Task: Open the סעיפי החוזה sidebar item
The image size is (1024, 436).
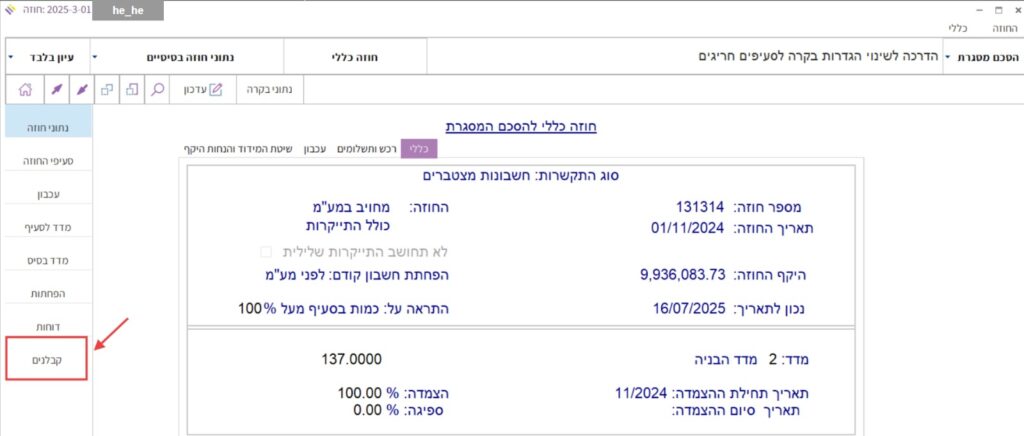Action: click(x=47, y=160)
